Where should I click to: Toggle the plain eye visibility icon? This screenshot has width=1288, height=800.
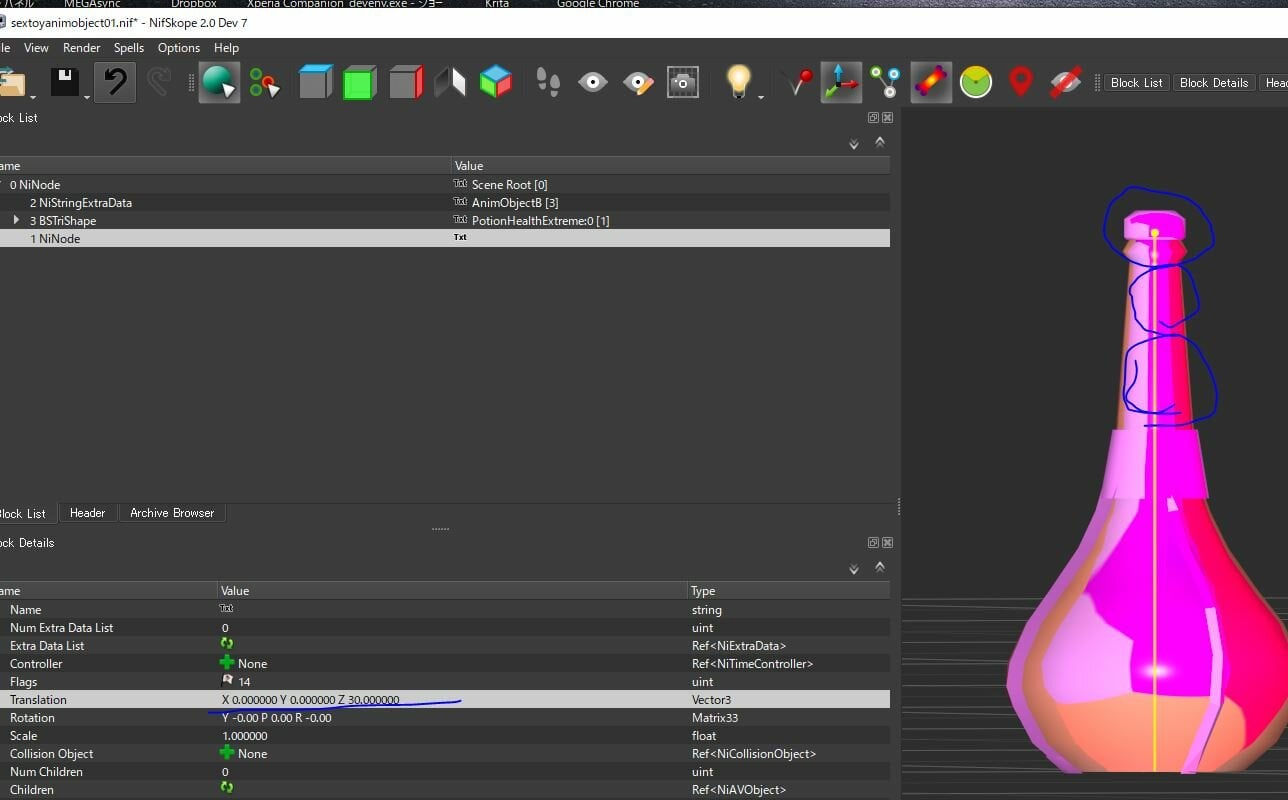click(593, 82)
